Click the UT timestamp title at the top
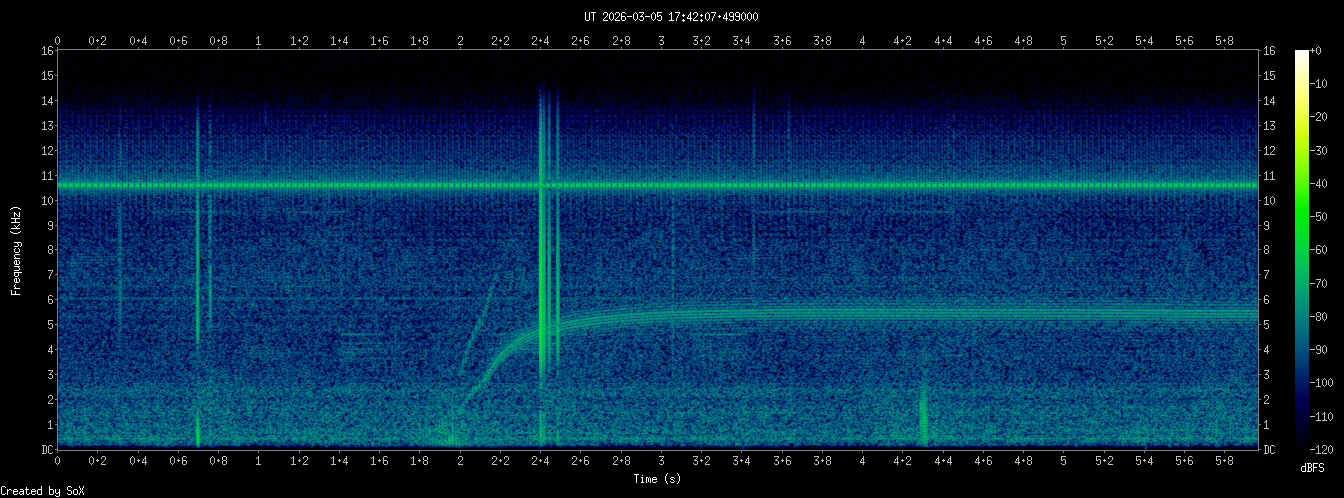1344x498 pixels. click(x=671, y=16)
